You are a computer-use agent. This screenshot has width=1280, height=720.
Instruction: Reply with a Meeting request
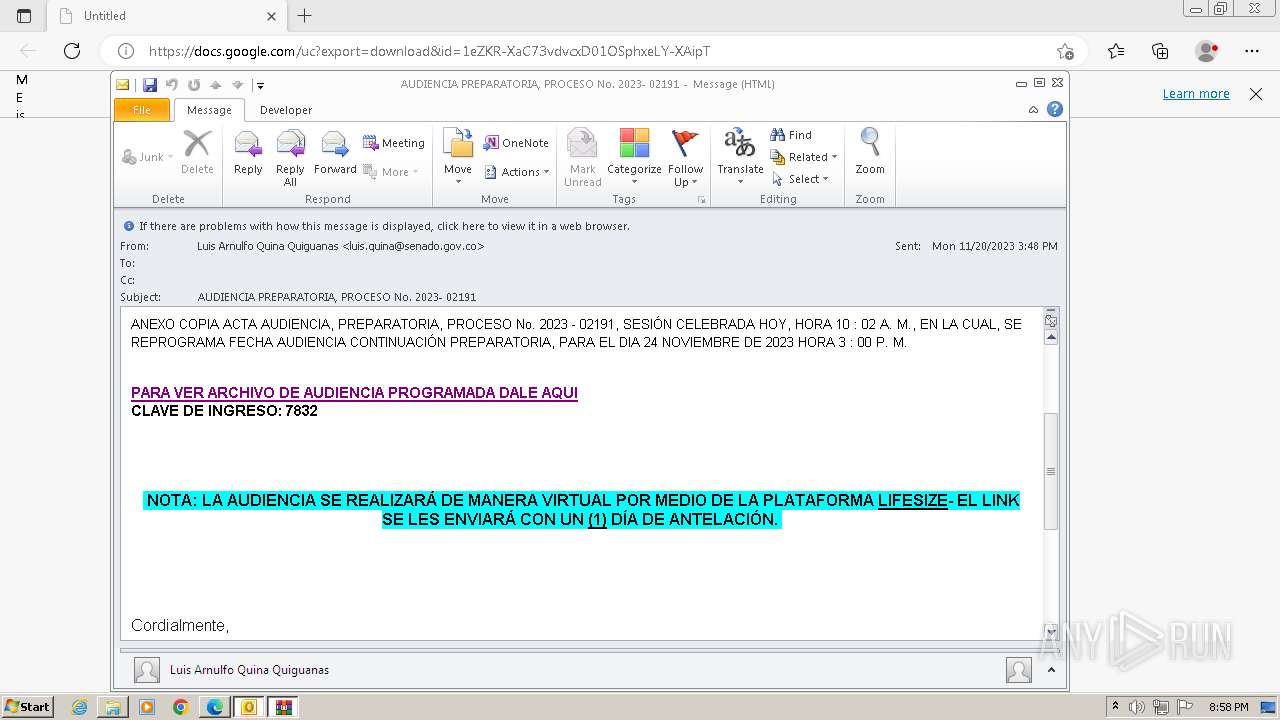pos(394,143)
